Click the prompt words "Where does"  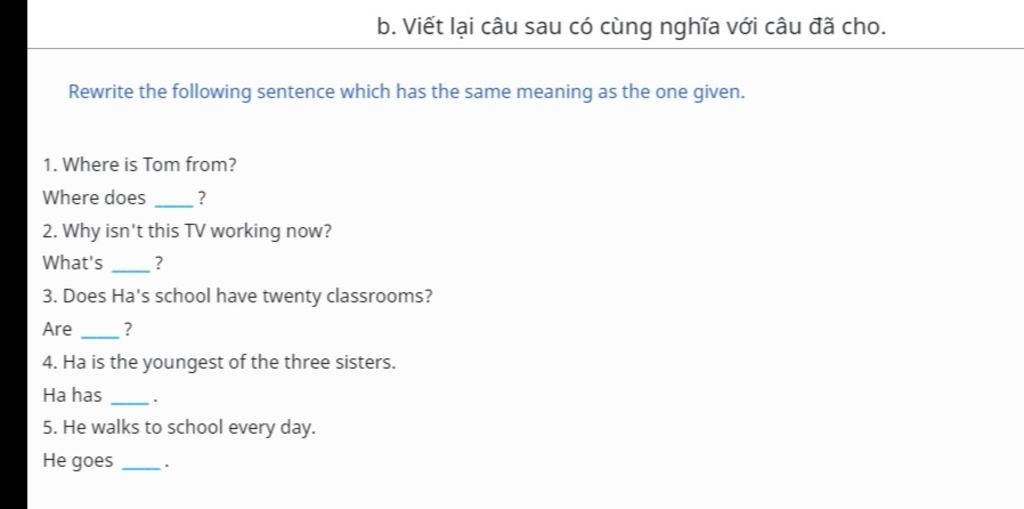(95, 198)
